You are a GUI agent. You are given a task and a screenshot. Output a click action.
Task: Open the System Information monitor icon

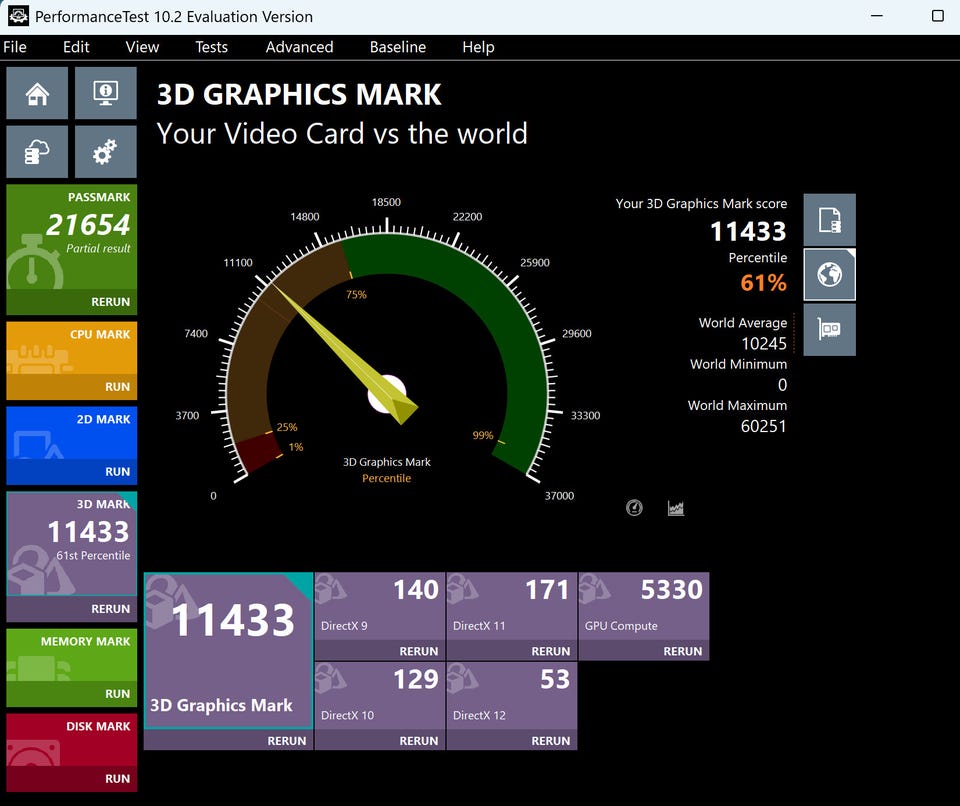(105, 93)
